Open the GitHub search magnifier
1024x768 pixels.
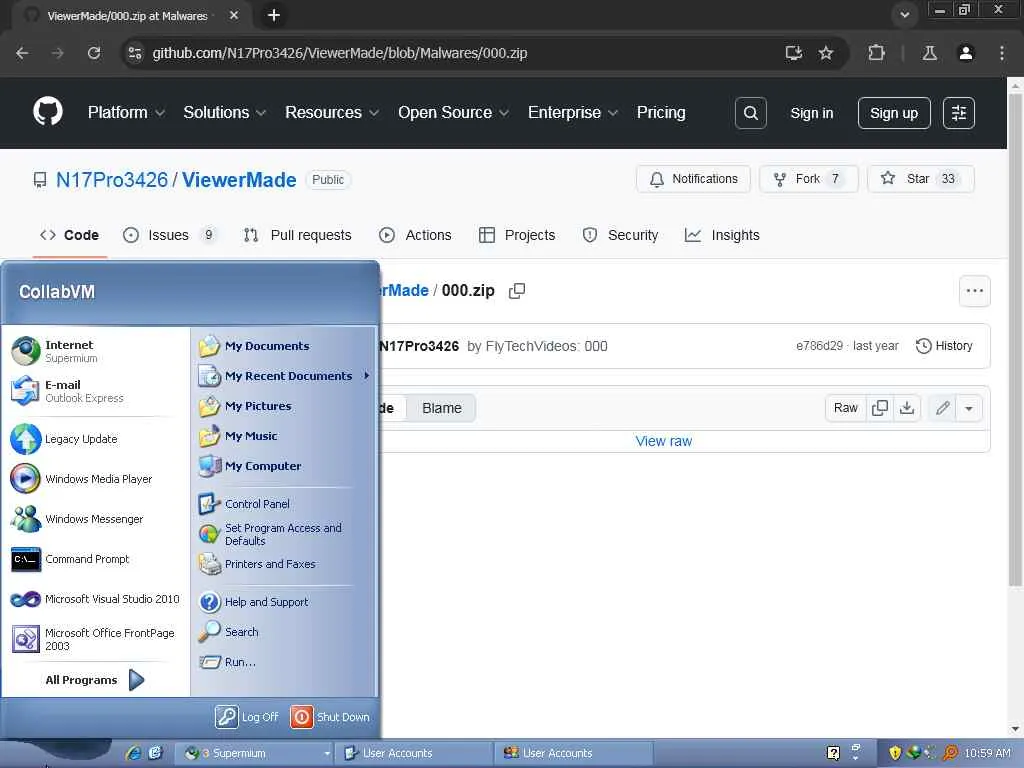[x=750, y=113]
